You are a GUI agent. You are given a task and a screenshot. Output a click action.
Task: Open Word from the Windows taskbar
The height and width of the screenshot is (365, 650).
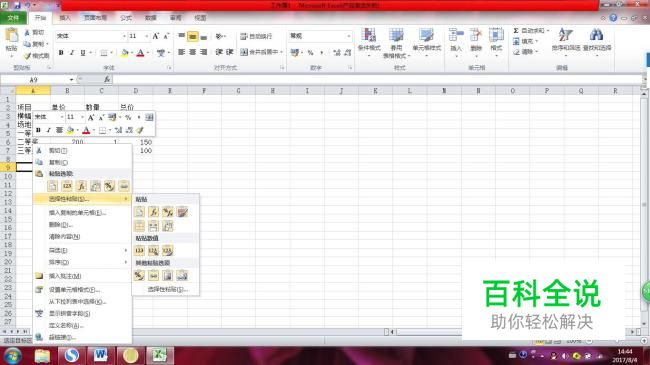(x=101, y=355)
